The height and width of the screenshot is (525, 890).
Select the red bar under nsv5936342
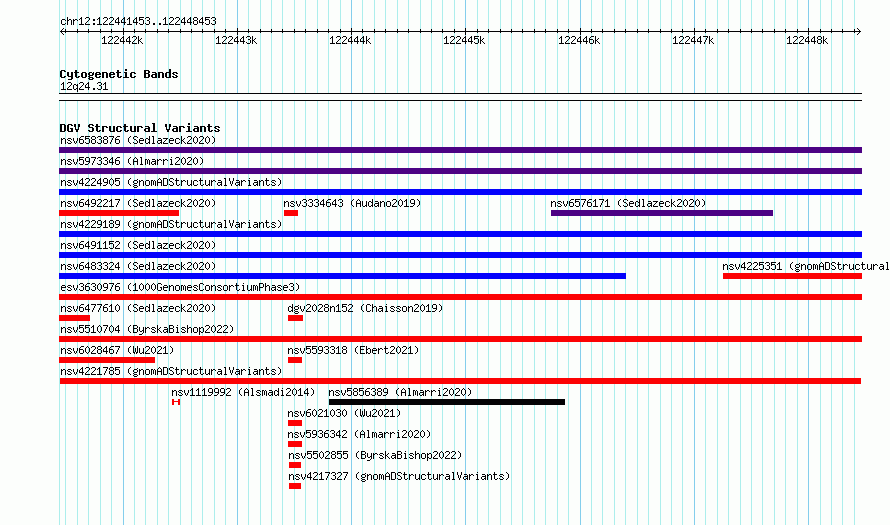(x=295, y=444)
